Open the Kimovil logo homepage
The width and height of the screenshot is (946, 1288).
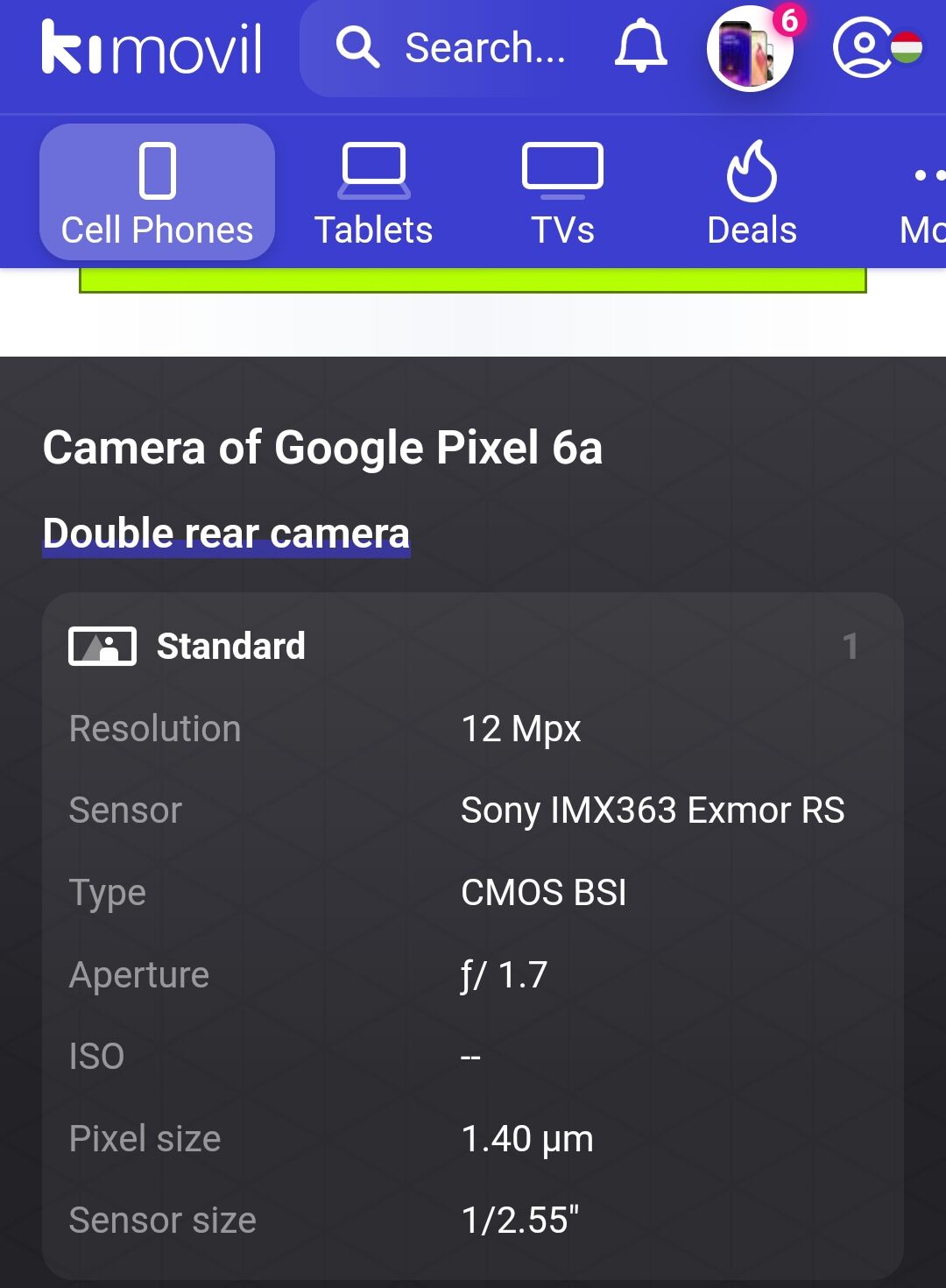pos(152,48)
